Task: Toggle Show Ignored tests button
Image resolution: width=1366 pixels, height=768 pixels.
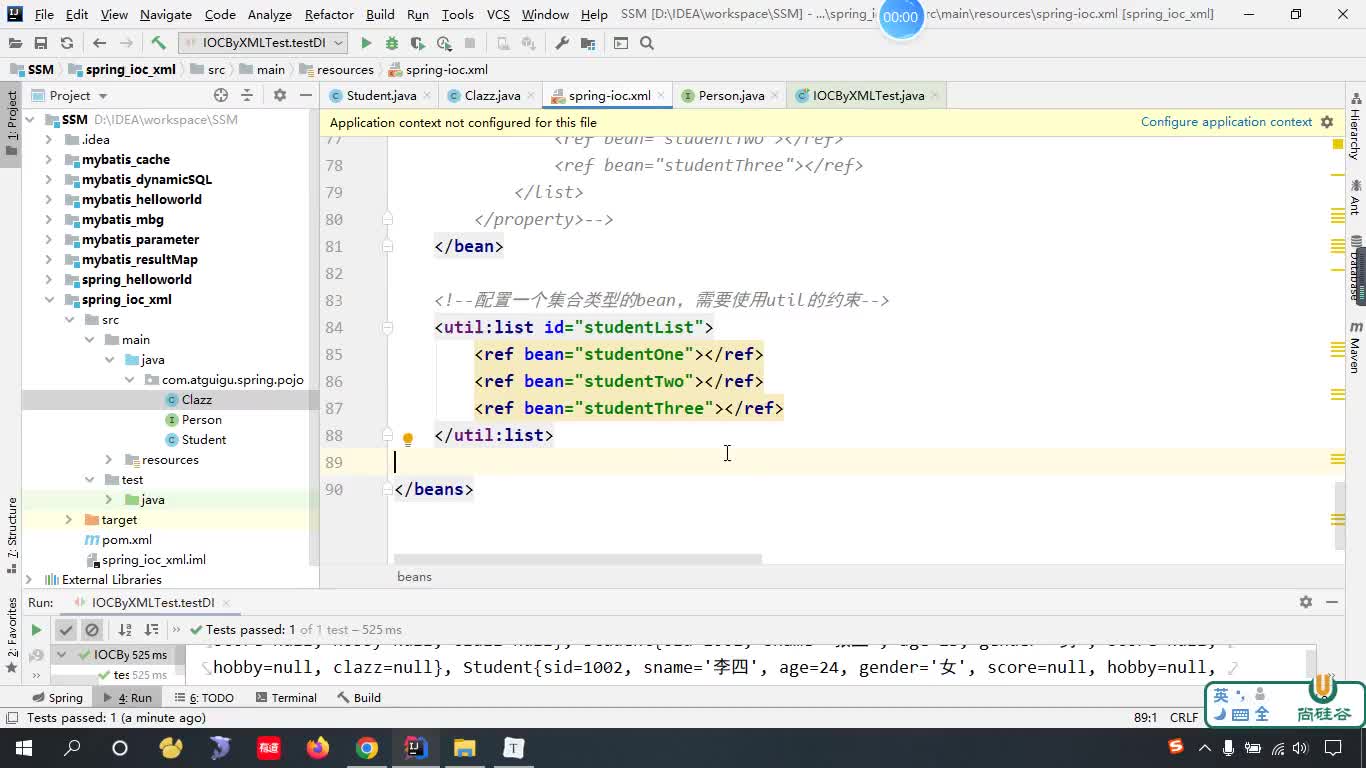Action: coord(92,630)
